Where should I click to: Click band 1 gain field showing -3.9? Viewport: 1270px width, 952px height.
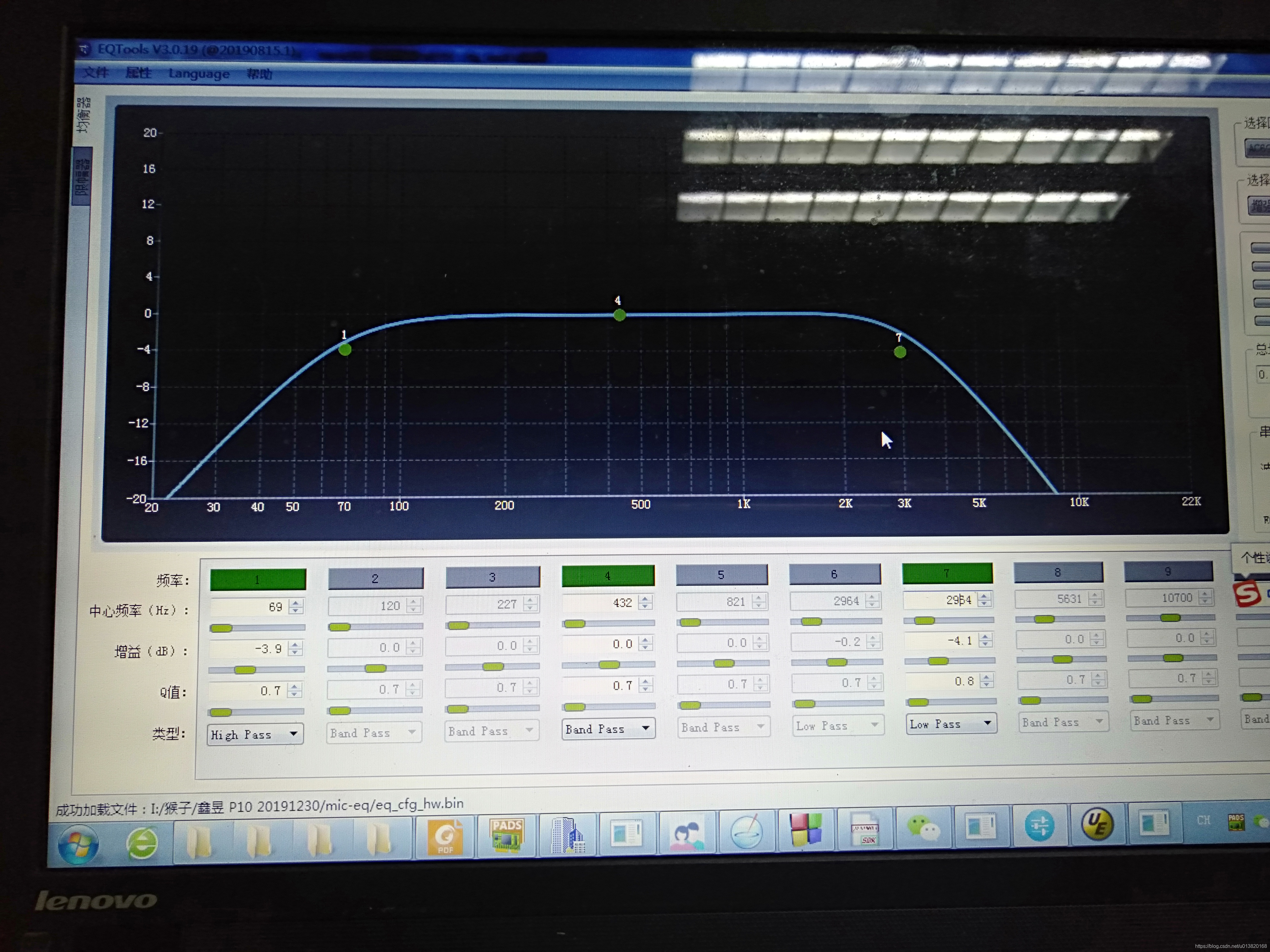(x=249, y=648)
